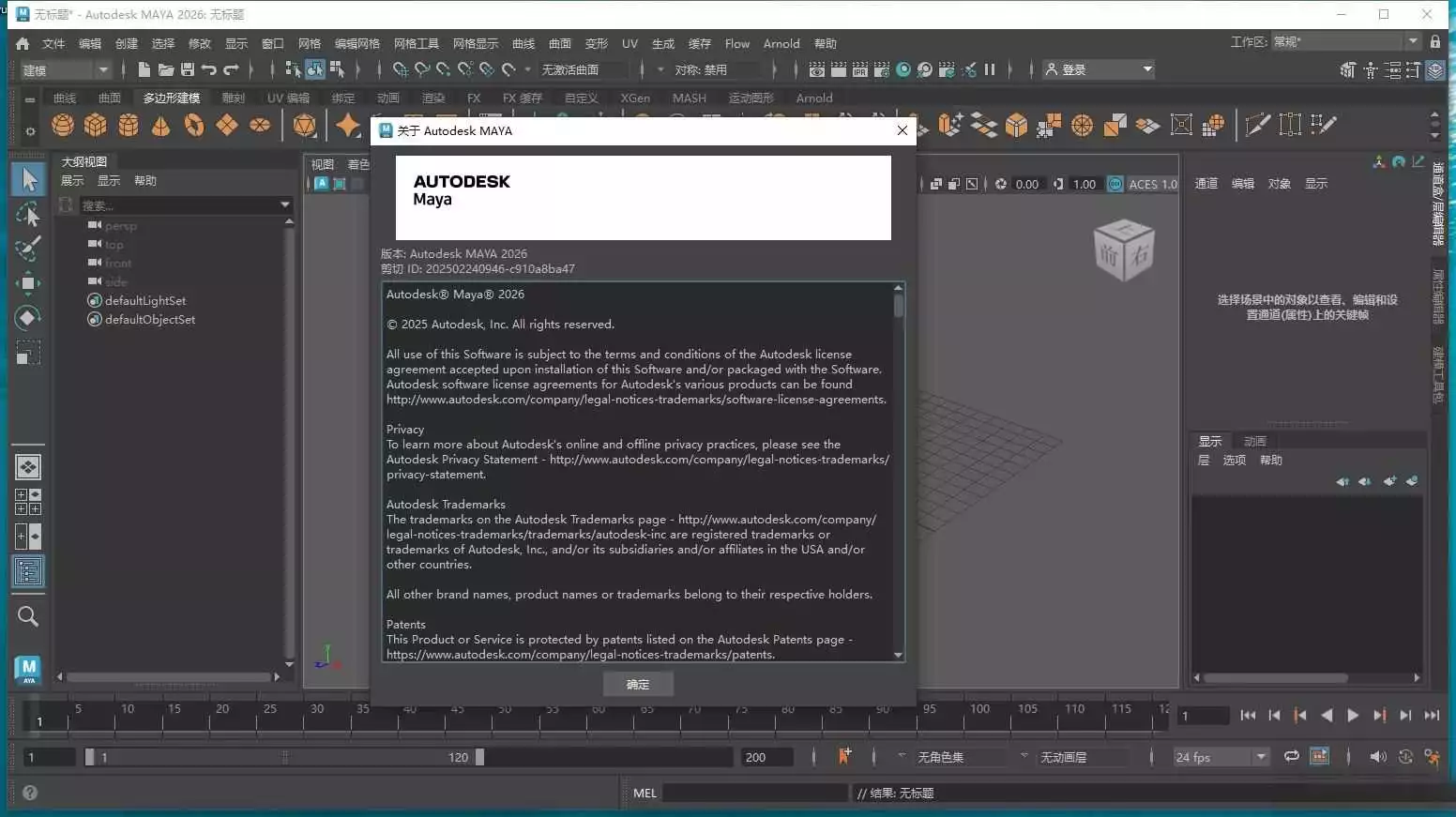This screenshot has width=1456, height=817.
Task: Click the About dialog vertical scrollbar thumb
Action: (x=899, y=306)
